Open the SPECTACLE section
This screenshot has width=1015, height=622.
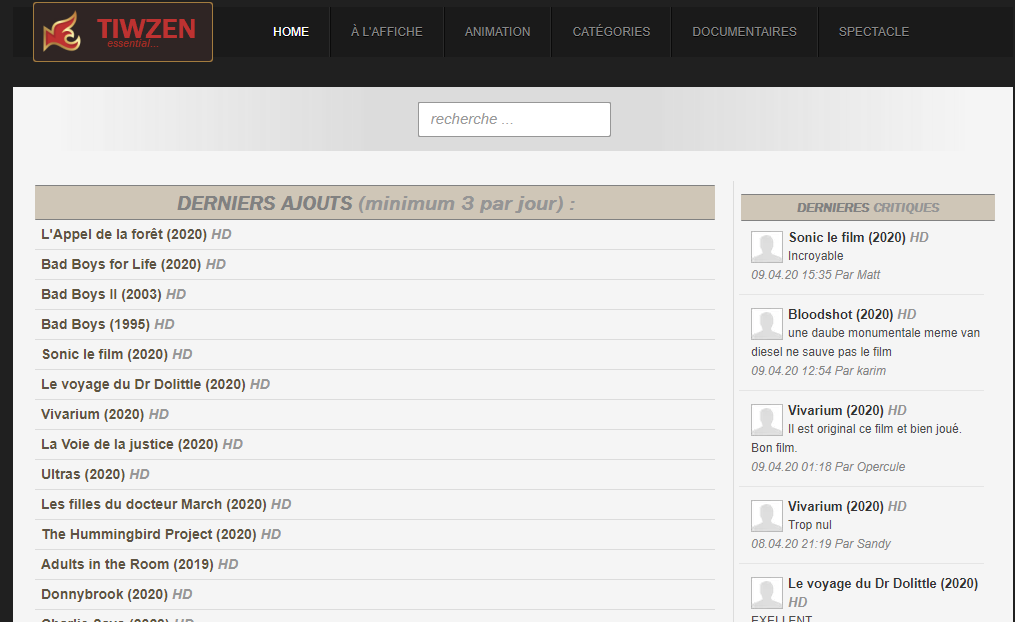pyautogui.click(x=874, y=32)
